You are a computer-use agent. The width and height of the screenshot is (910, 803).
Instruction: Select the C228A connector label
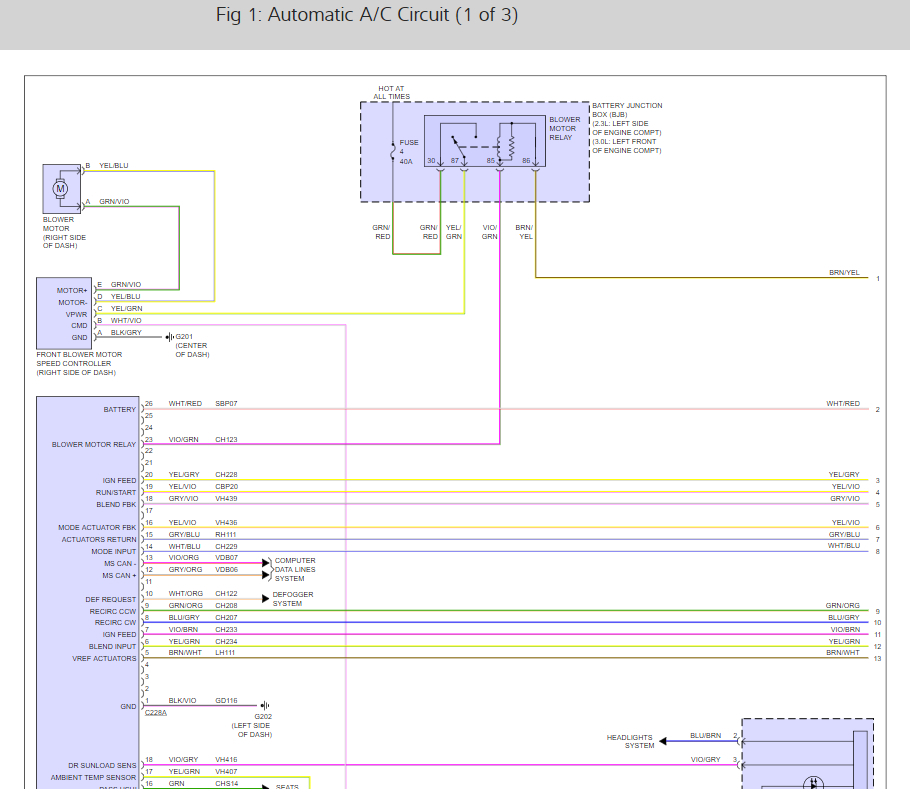click(155, 713)
